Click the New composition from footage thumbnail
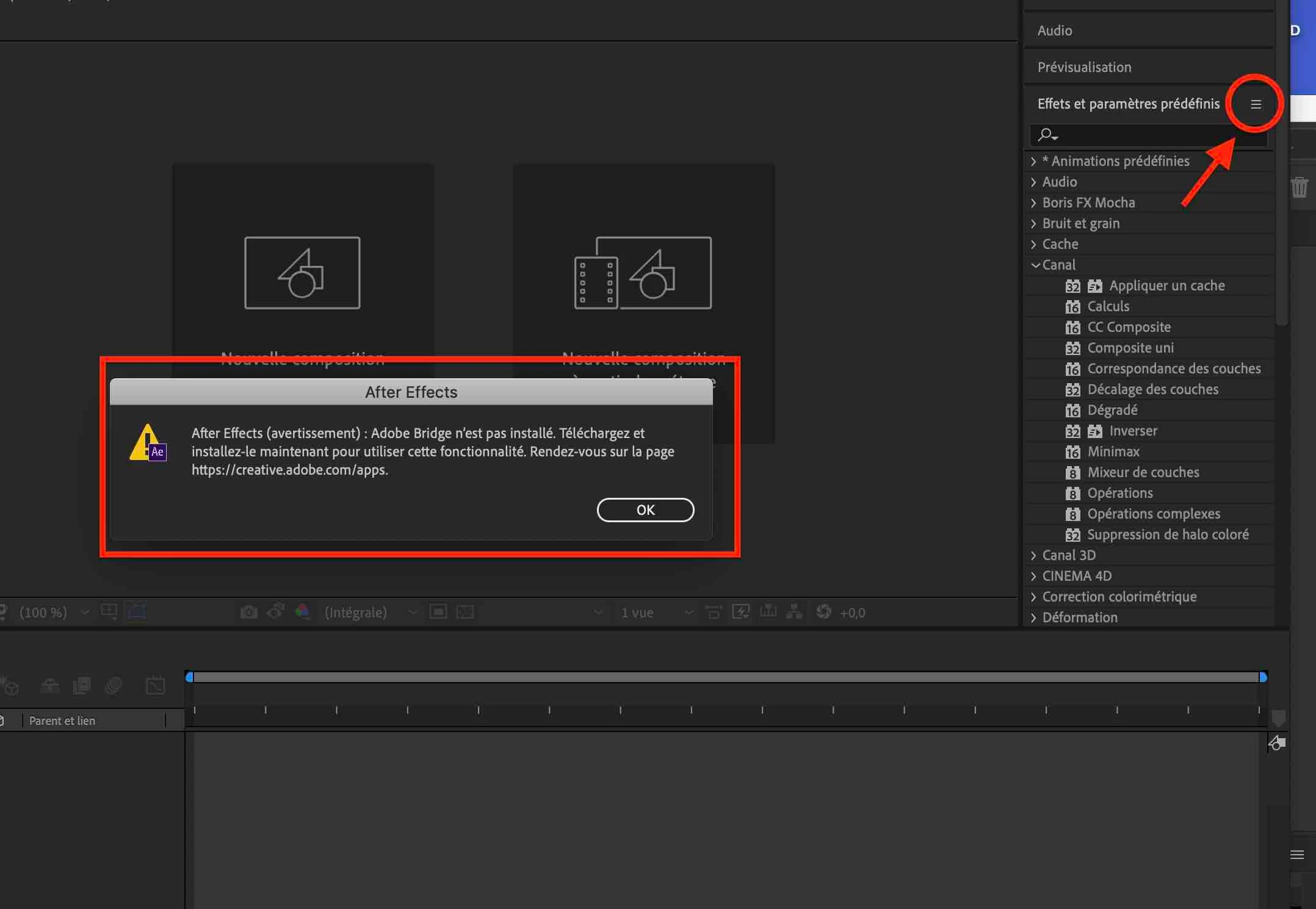This screenshot has width=1316, height=909. point(643,273)
